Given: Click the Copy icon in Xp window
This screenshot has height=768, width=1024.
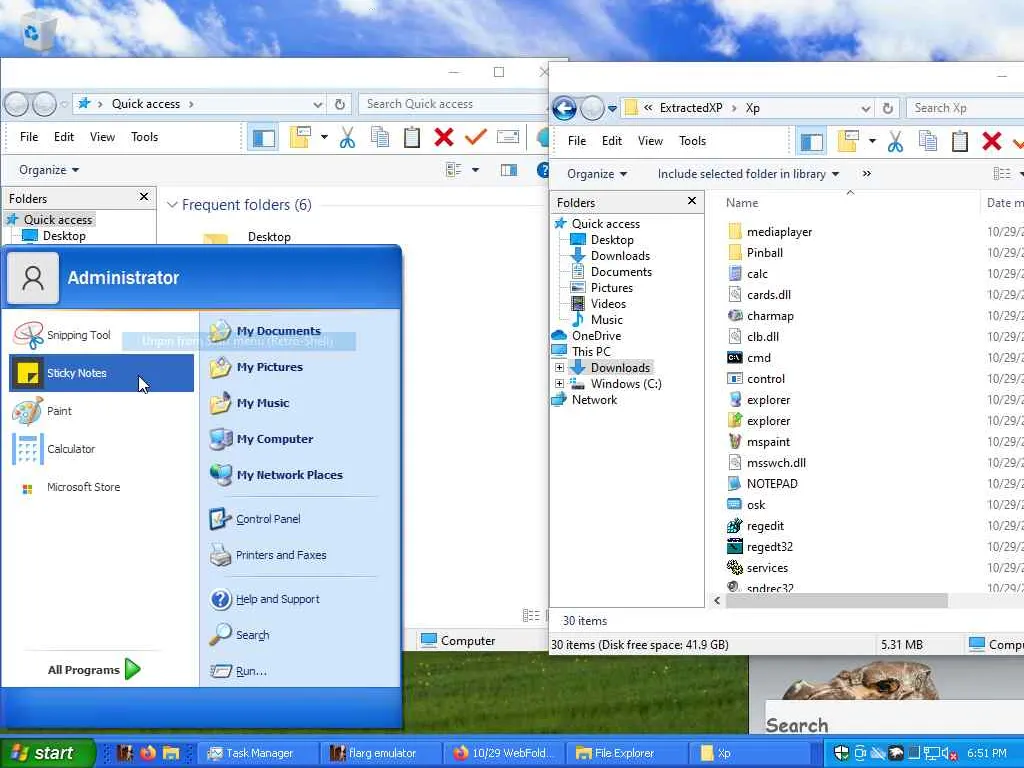Looking at the screenshot, I should (927, 141).
